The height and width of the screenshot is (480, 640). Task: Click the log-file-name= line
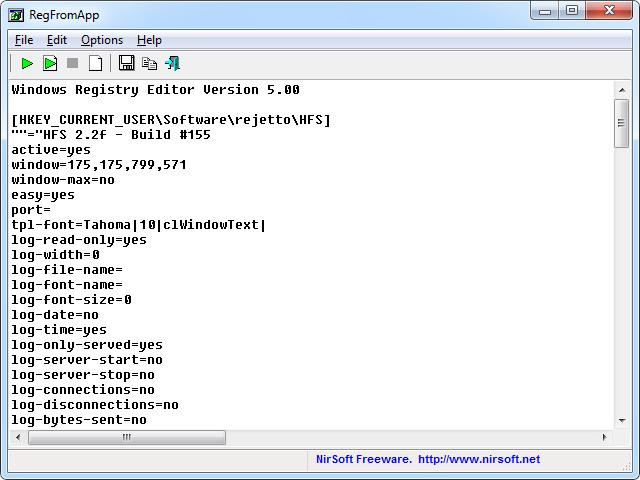(x=67, y=270)
